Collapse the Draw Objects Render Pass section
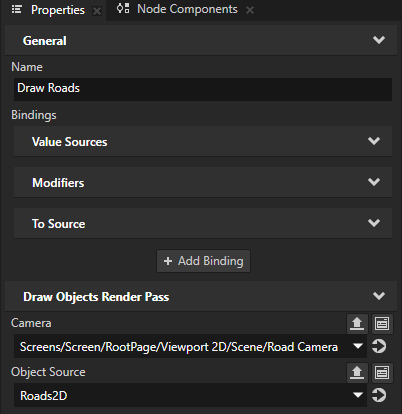 click(379, 296)
